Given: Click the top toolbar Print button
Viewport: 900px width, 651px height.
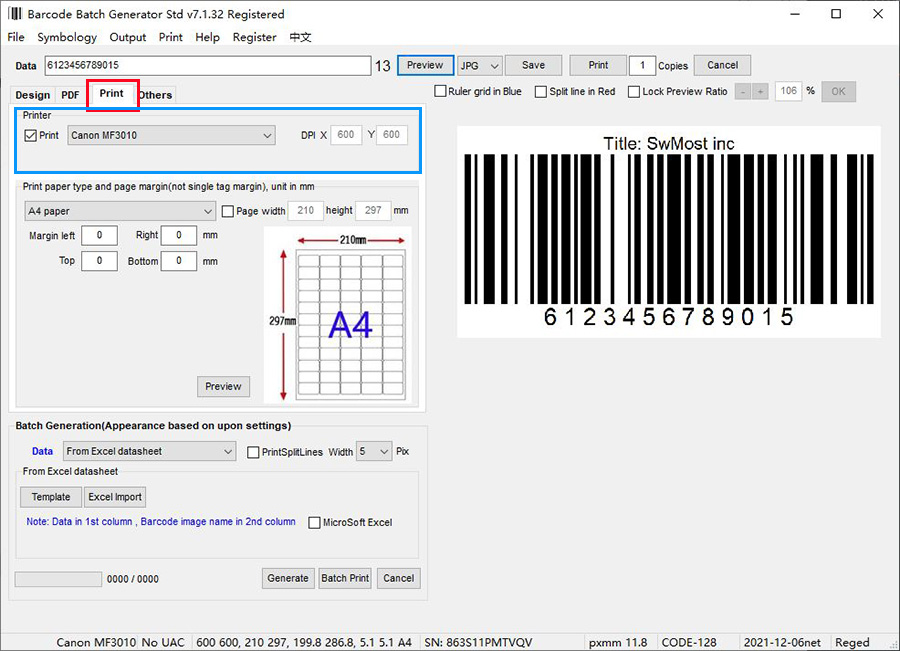Looking at the screenshot, I should 598,65.
